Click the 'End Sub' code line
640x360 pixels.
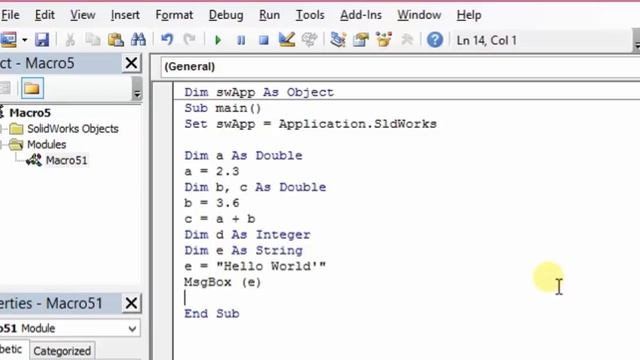tap(211, 314)
